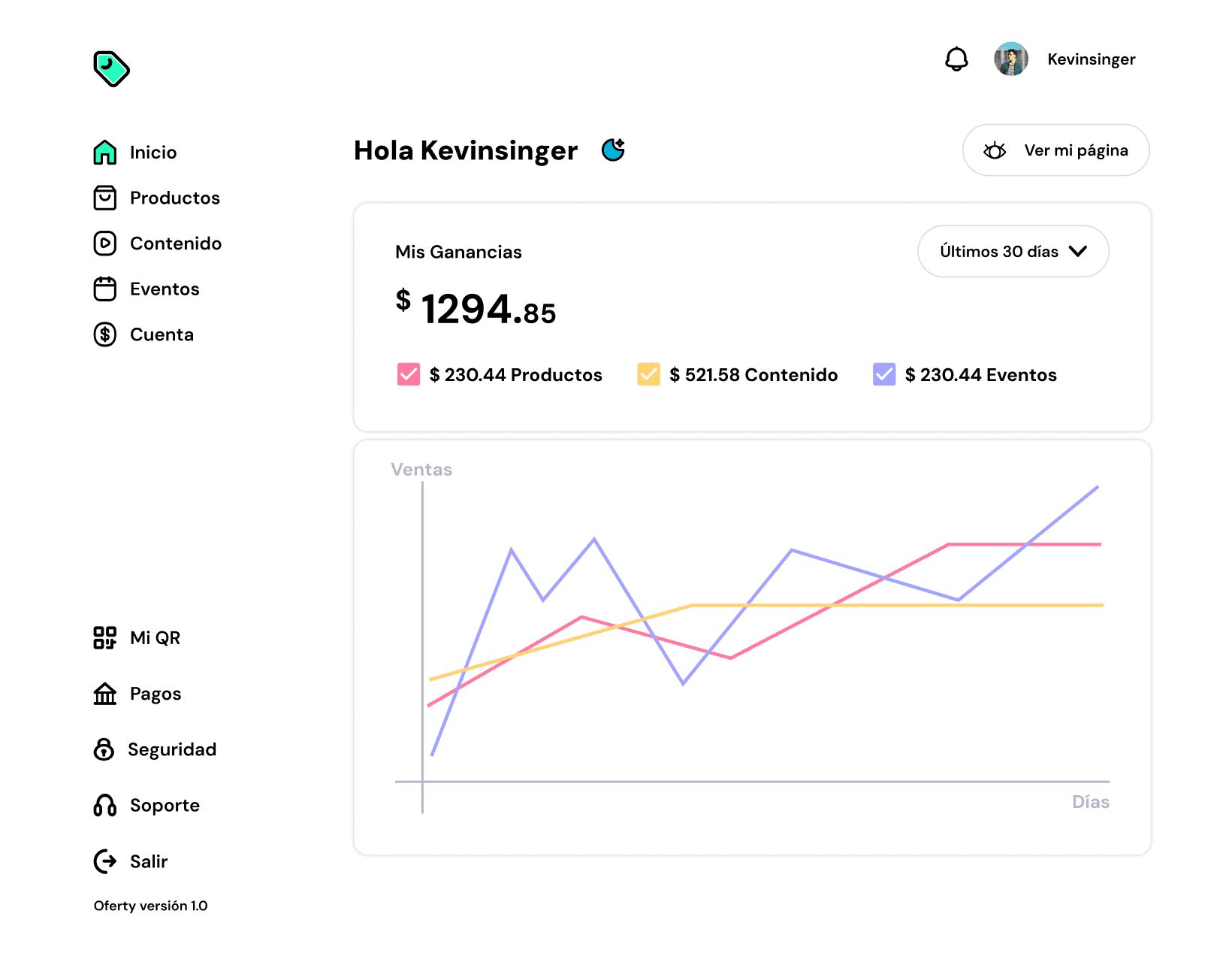Disable the purple Eventos checkbox
Viewport: 1232px width, 953px height.
tap(884, 374)
